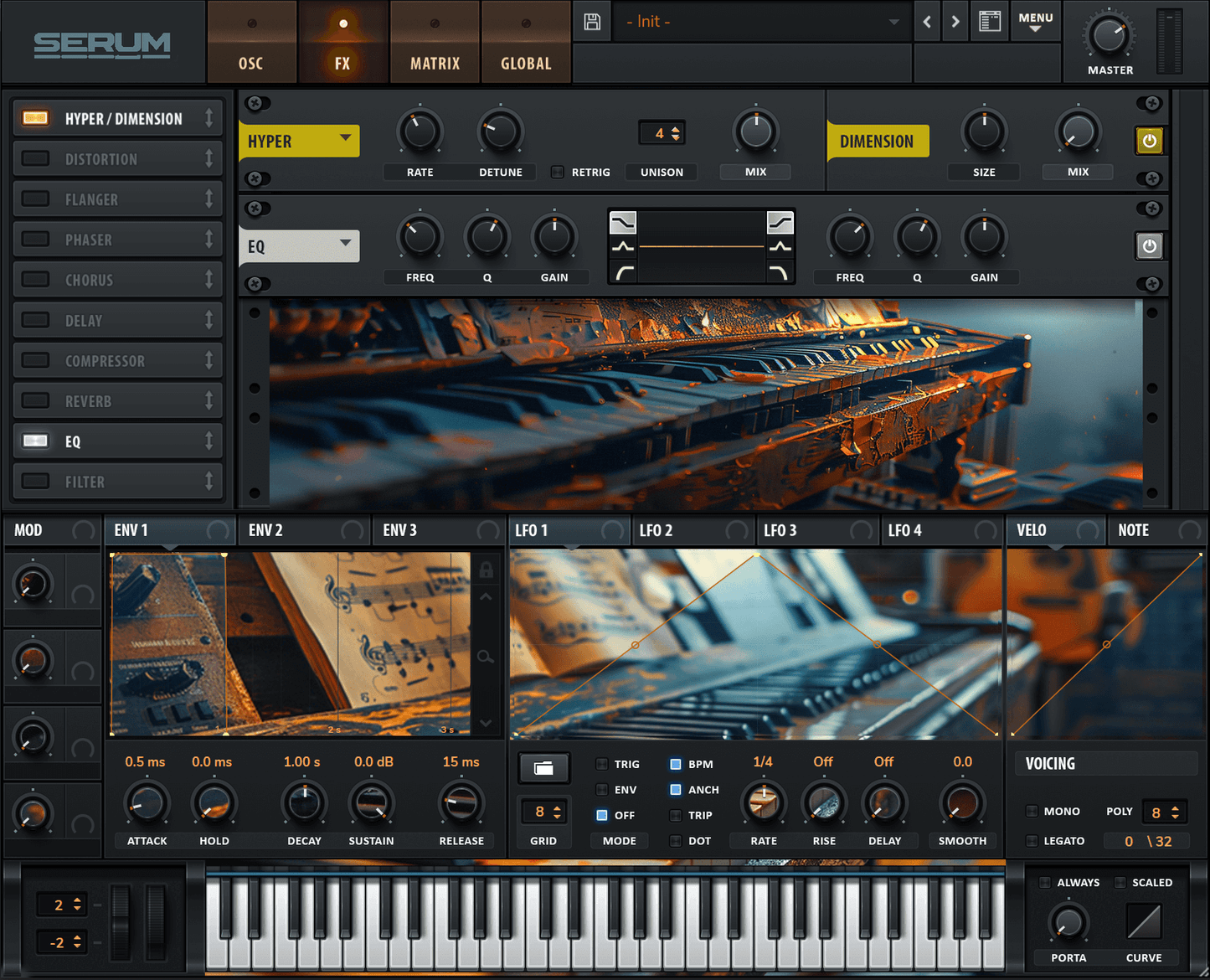Switch to the GLOBAL tab
The height and width of the screenshot is (980, 1210).
(526, 42)
